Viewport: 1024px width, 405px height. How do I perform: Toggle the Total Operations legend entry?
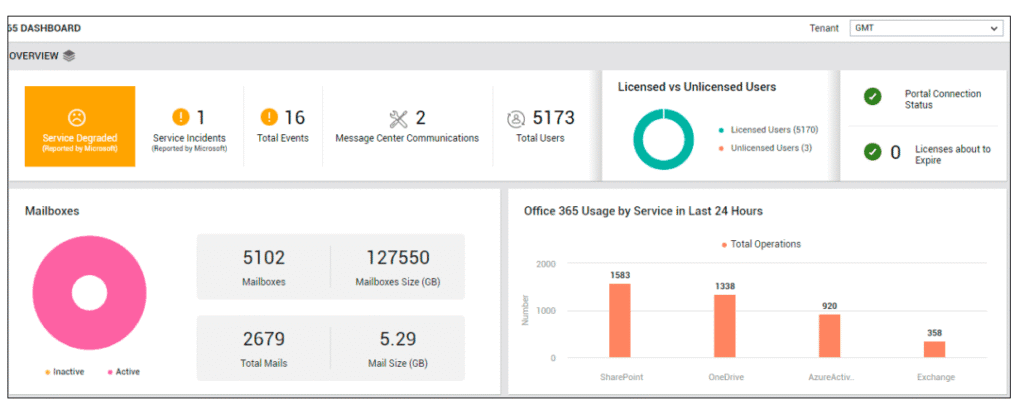(x=761, y=244)
